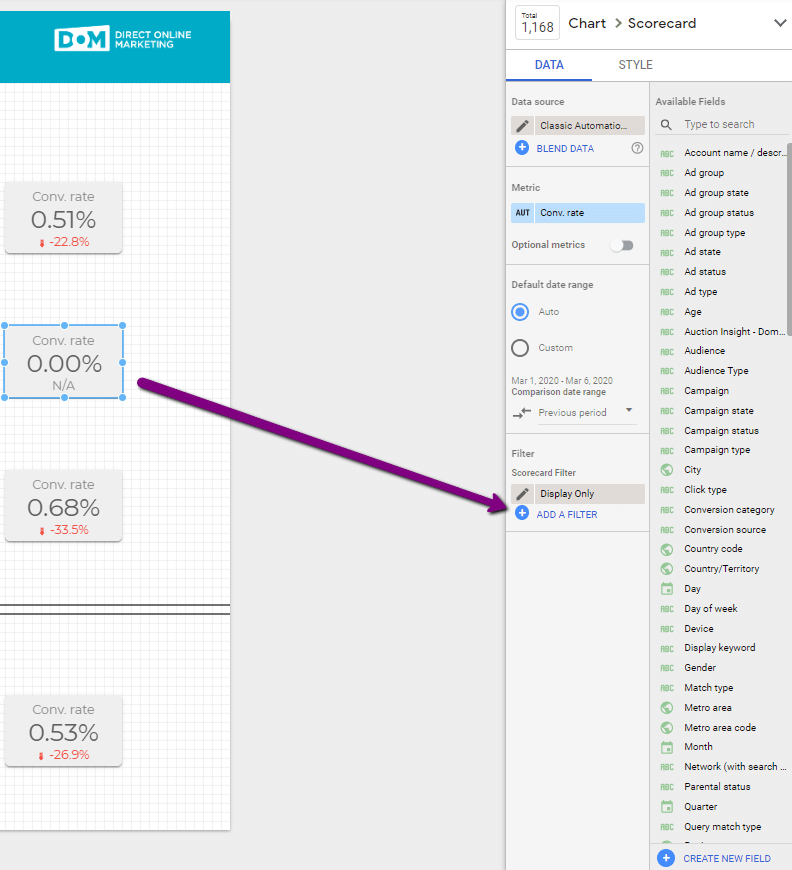Click the globe icon next to Country code
Viewport: 792px width, 870px height.
click(x=667, y=549)
